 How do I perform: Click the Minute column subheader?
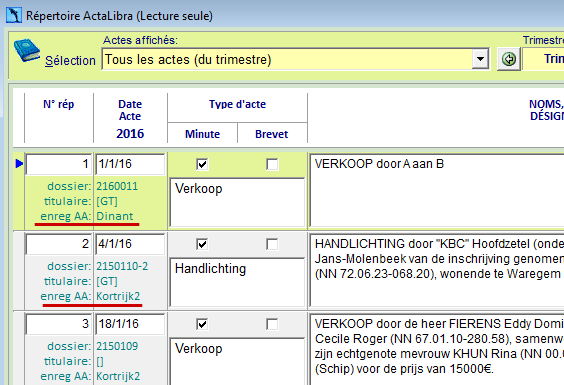coord(202,134)
